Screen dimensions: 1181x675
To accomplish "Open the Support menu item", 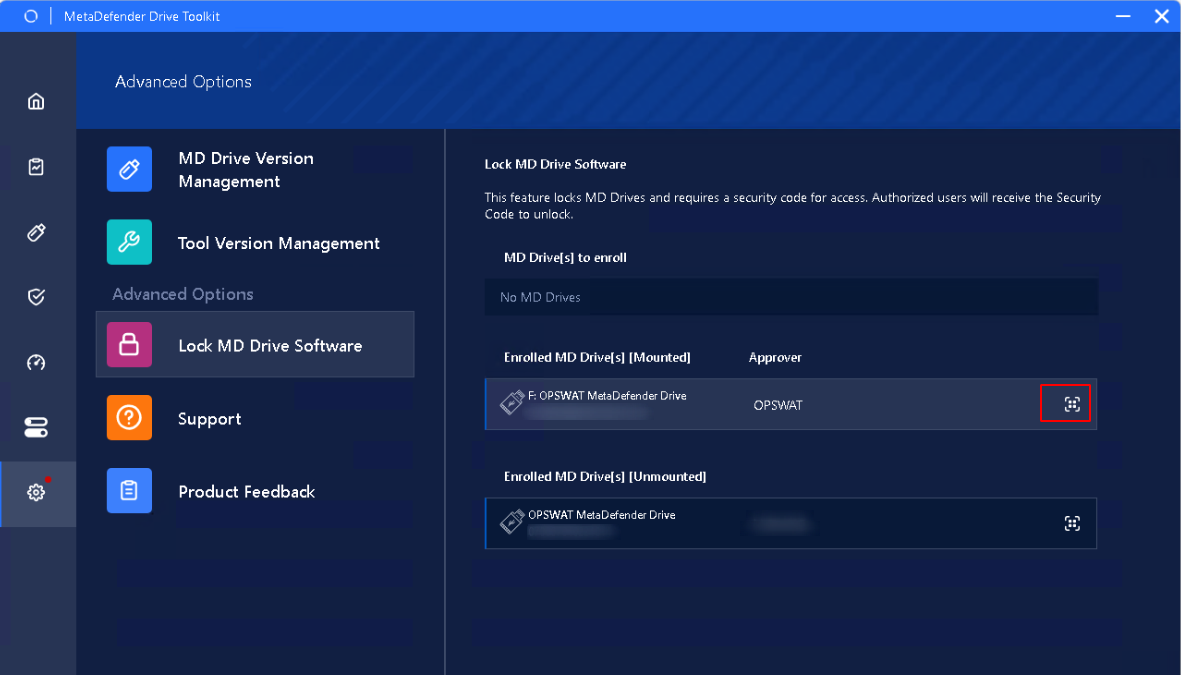I will coord(255,418).
